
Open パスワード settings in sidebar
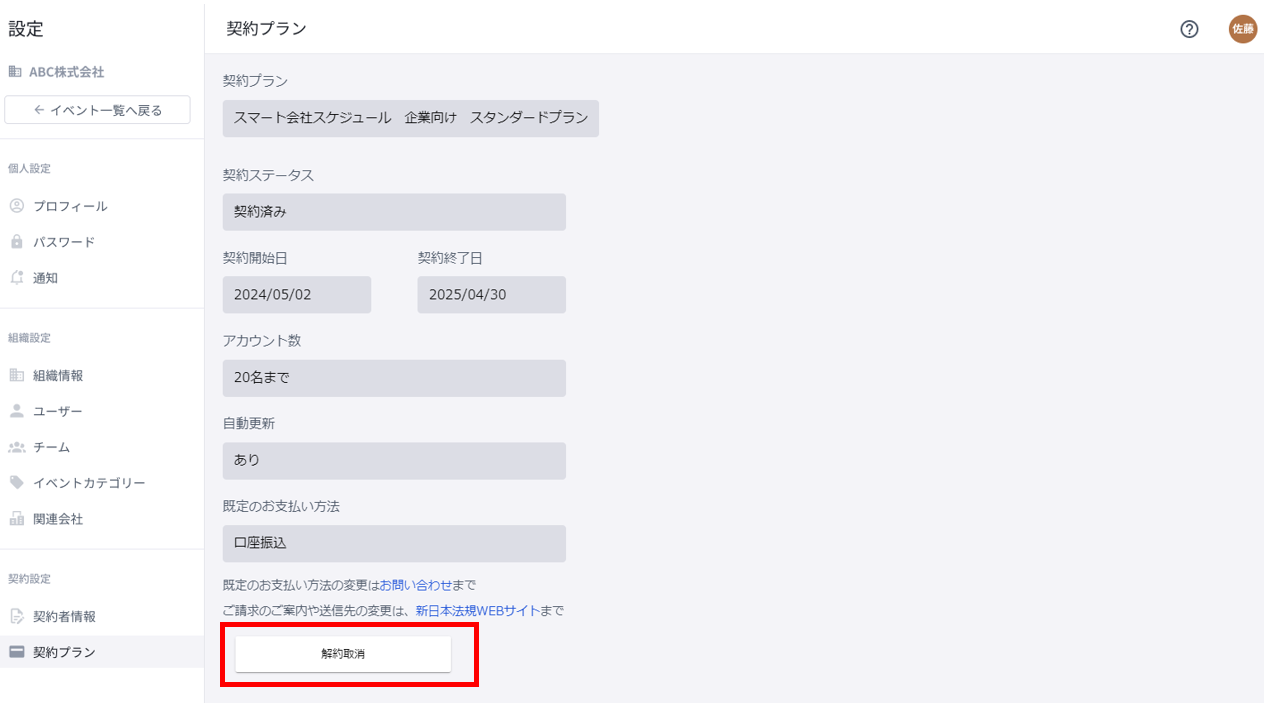[102, 242]
